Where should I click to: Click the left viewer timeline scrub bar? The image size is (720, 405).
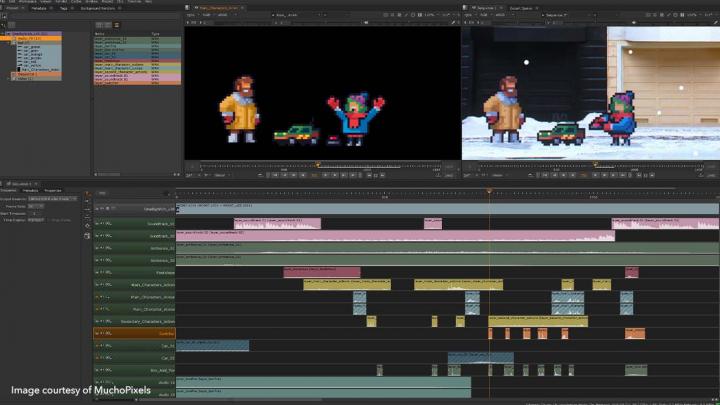tap(320, 165)
